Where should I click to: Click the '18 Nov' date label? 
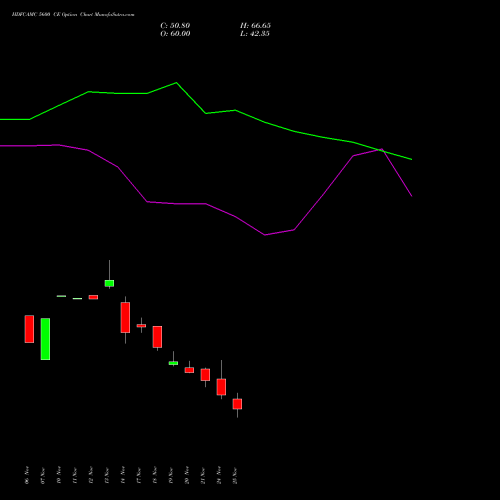pyautogui.click(x=155, y=475)
